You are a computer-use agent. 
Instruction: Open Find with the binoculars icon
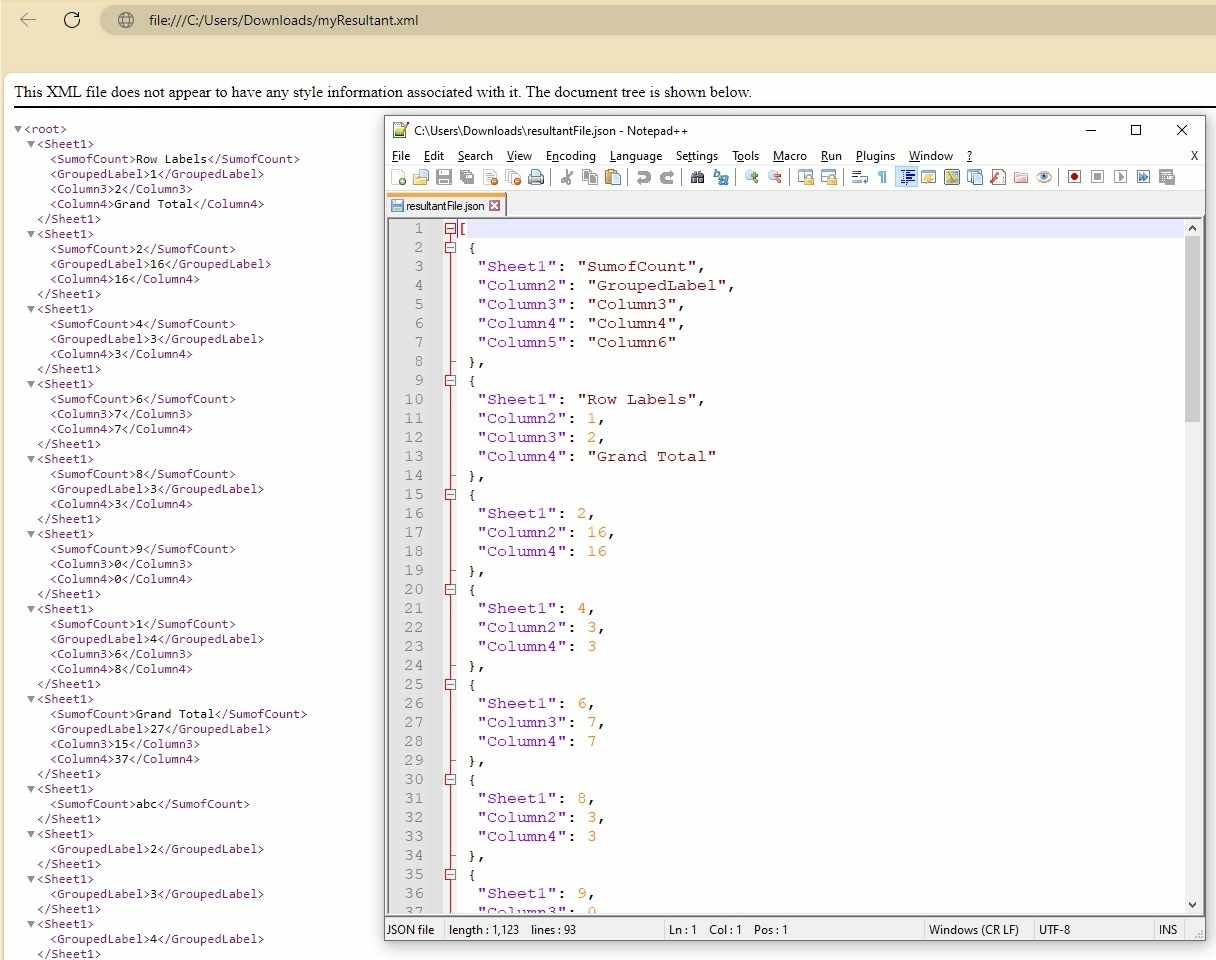coord(697,178)
